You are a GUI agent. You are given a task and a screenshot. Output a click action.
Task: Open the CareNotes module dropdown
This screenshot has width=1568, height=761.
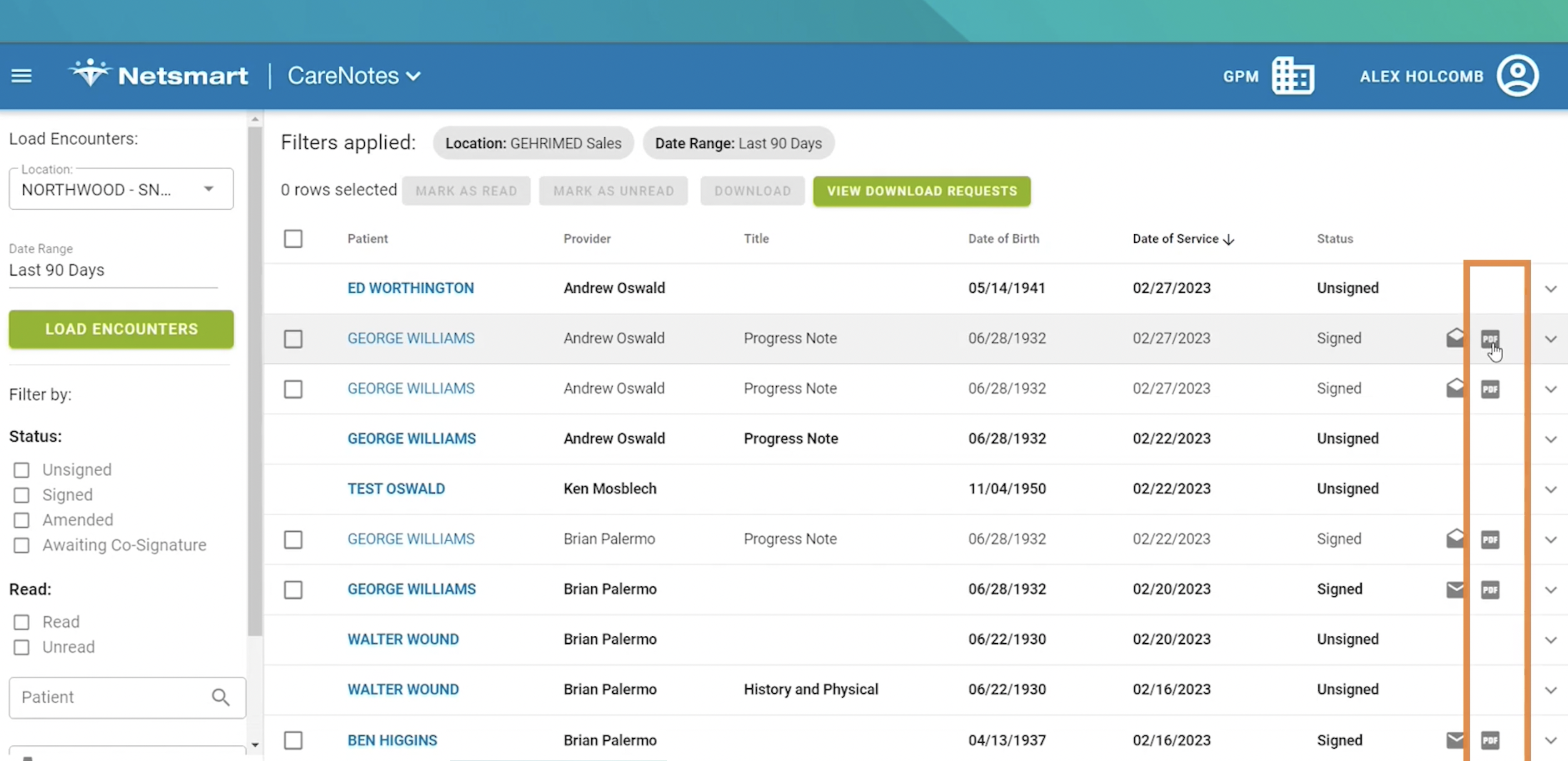click(354, 76)
